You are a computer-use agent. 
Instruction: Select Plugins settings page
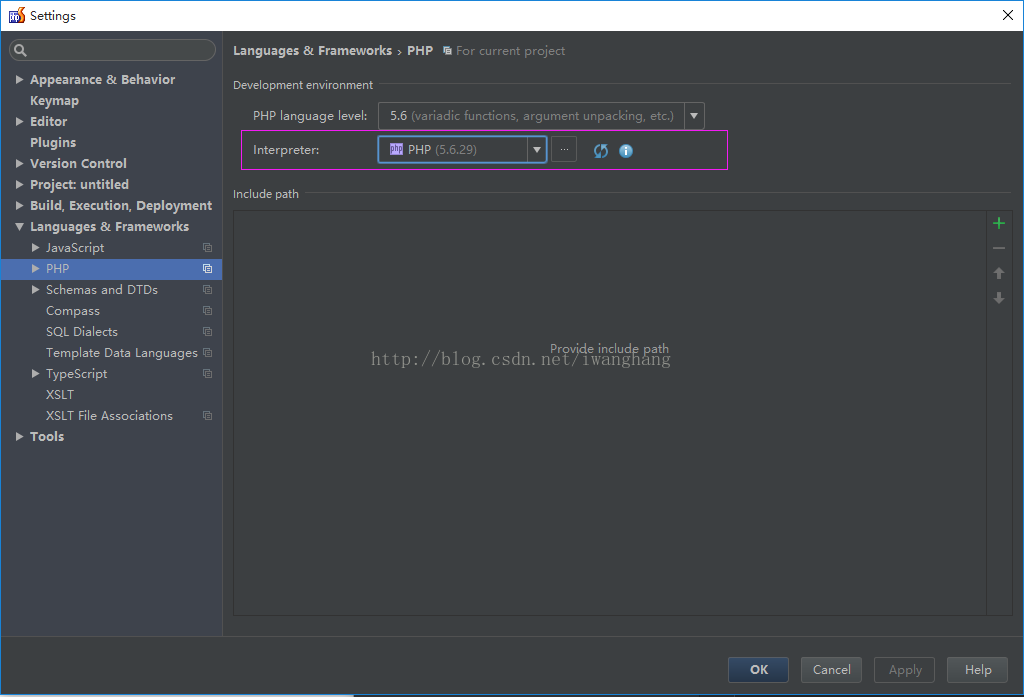pos(53,142)
